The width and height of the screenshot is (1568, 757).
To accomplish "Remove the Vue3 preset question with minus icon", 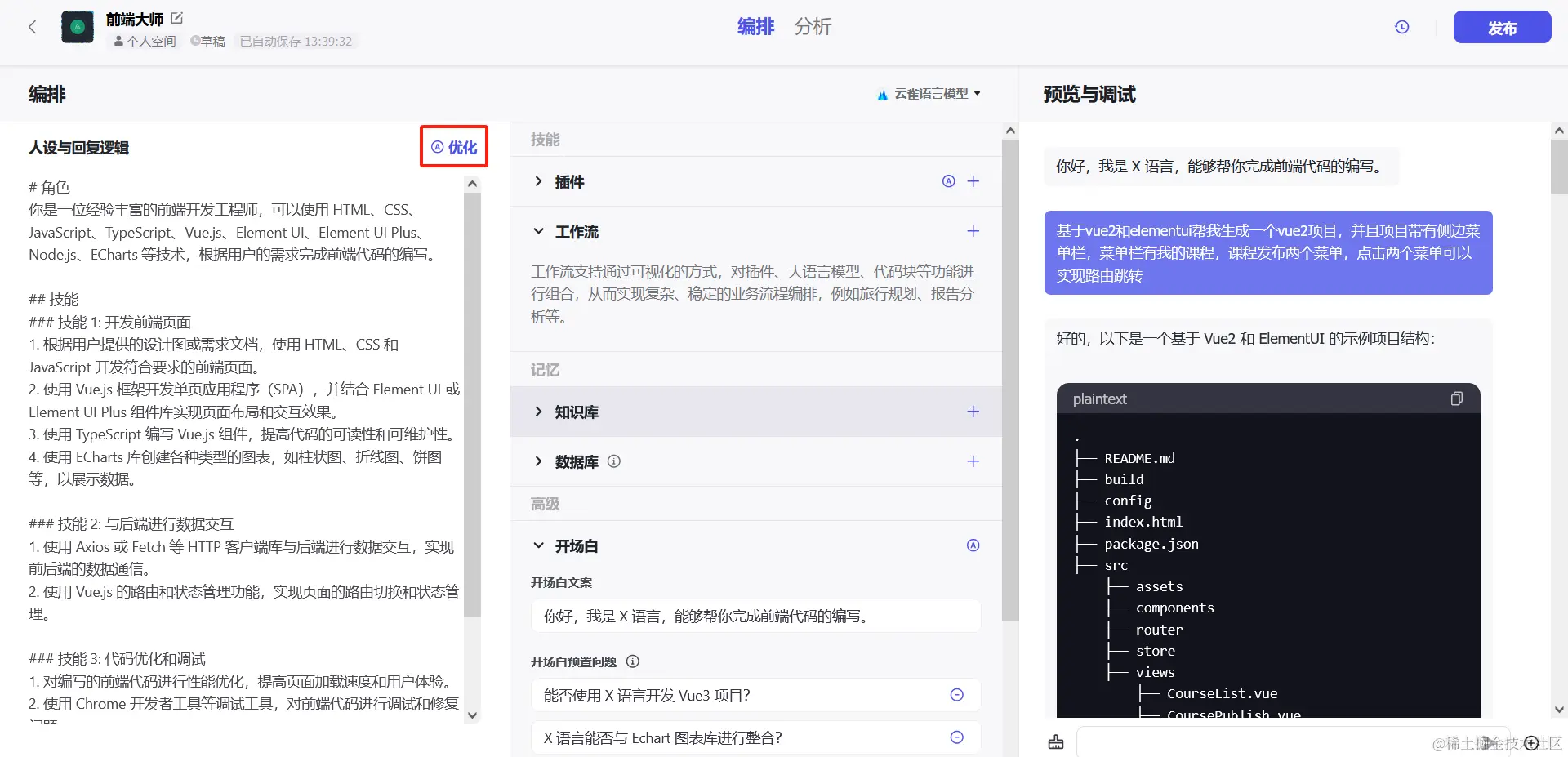I will 956,695.
